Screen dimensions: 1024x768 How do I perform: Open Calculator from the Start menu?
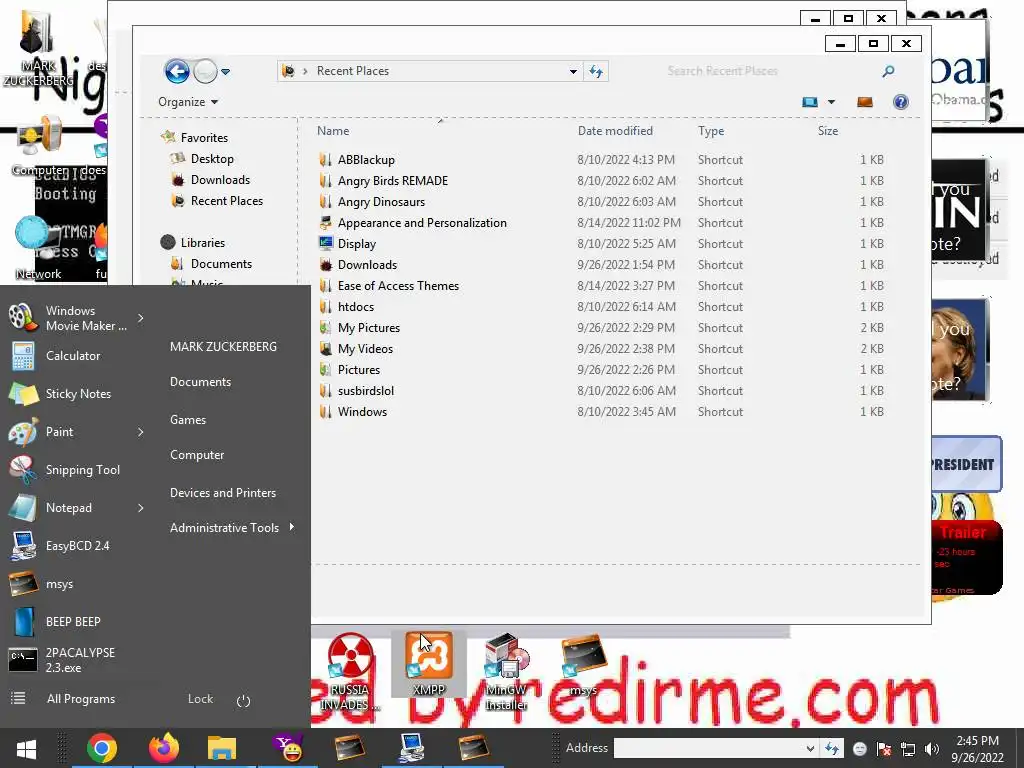click(73, 356)
